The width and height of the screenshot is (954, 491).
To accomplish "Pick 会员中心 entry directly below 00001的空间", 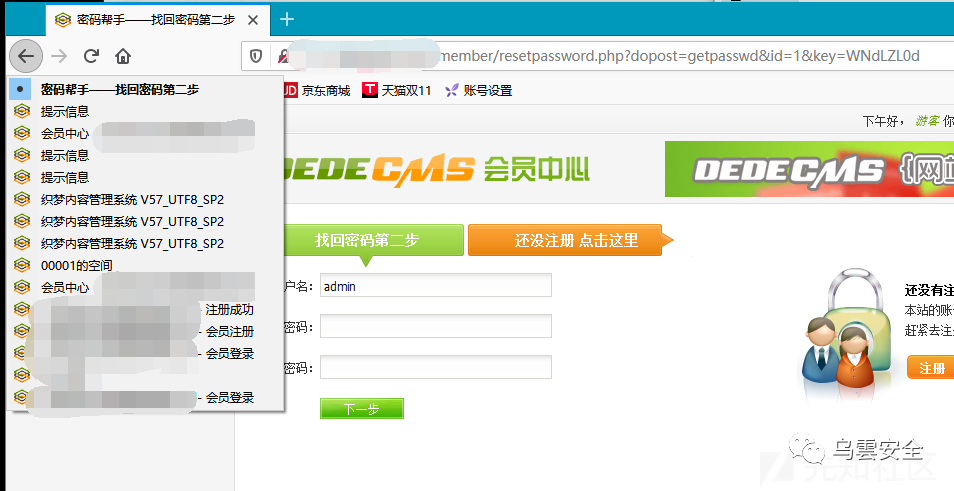I will pos(145,287).
